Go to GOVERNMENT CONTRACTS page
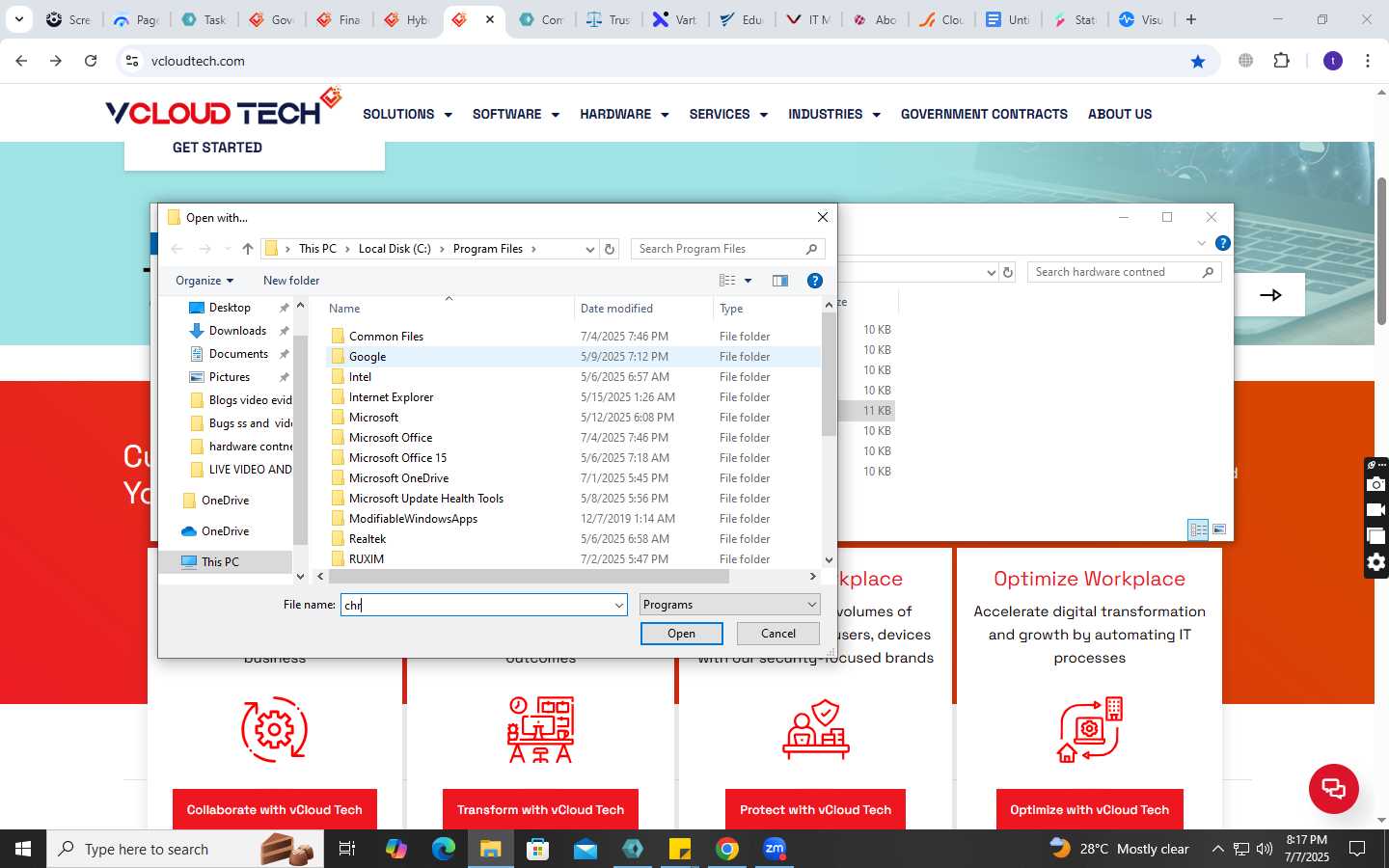The height and width of the screenshot is (868, 1389). click(x=984, y=114)
